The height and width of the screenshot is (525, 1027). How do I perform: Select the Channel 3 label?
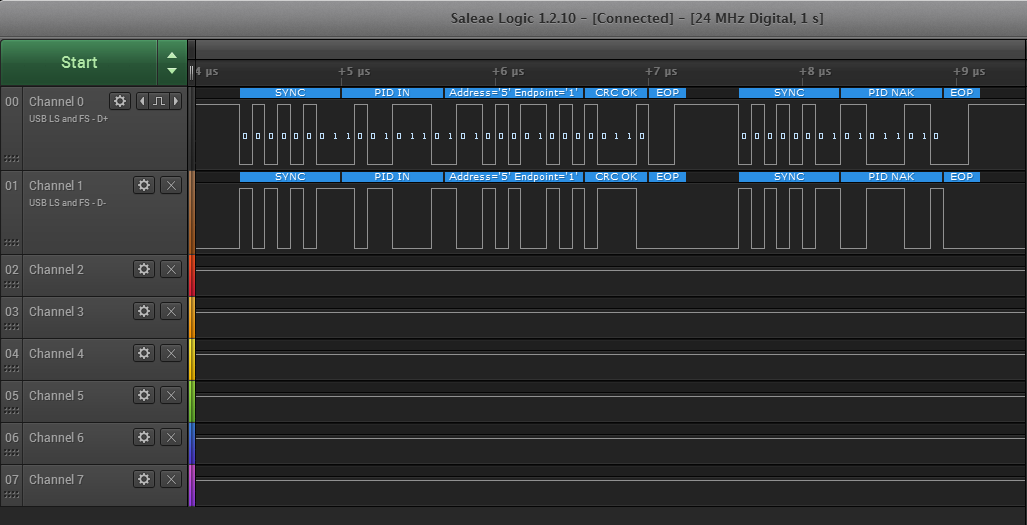[x=56, y=311]
